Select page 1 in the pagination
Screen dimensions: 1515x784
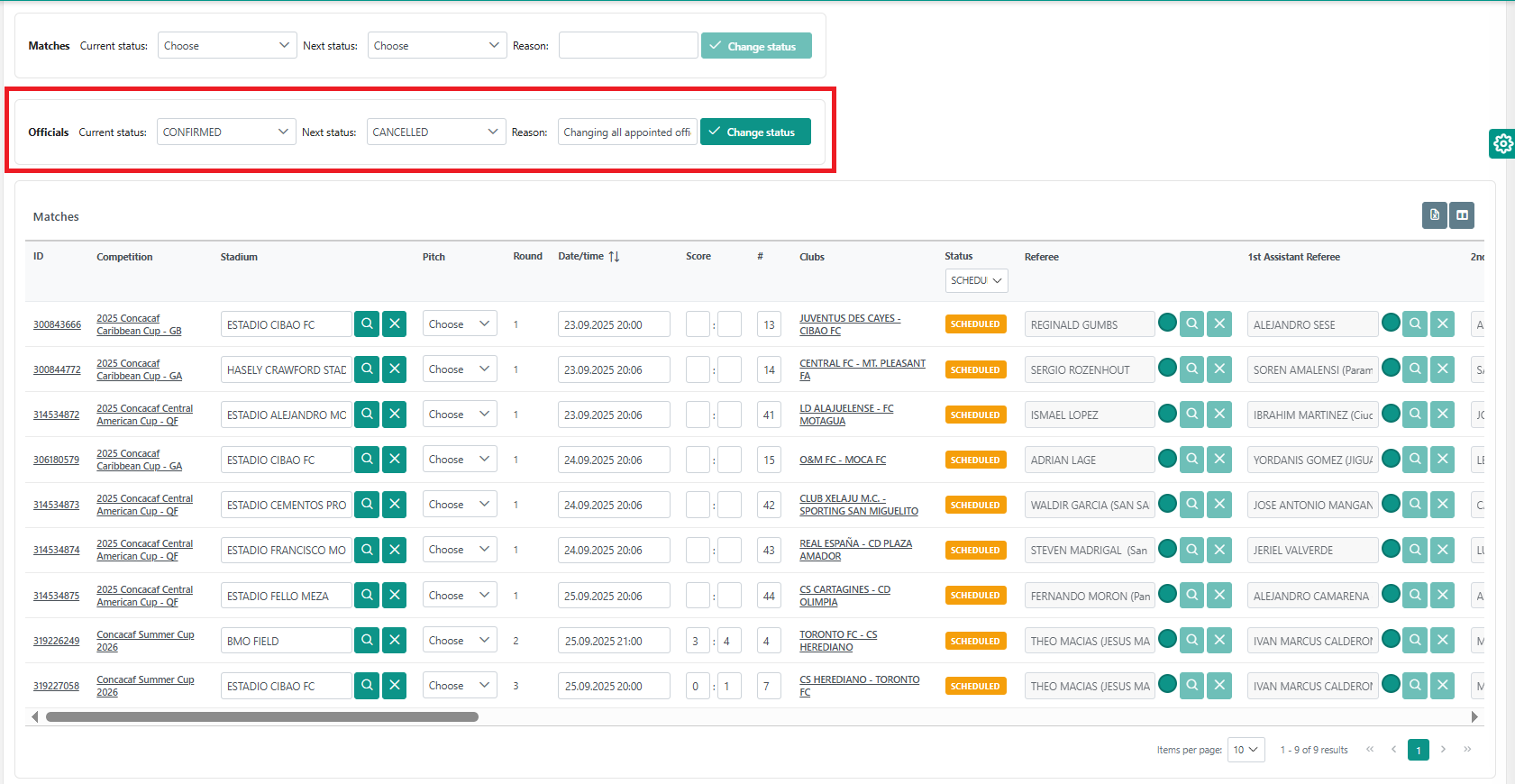pyautogui.click(x=1418, y=750)
